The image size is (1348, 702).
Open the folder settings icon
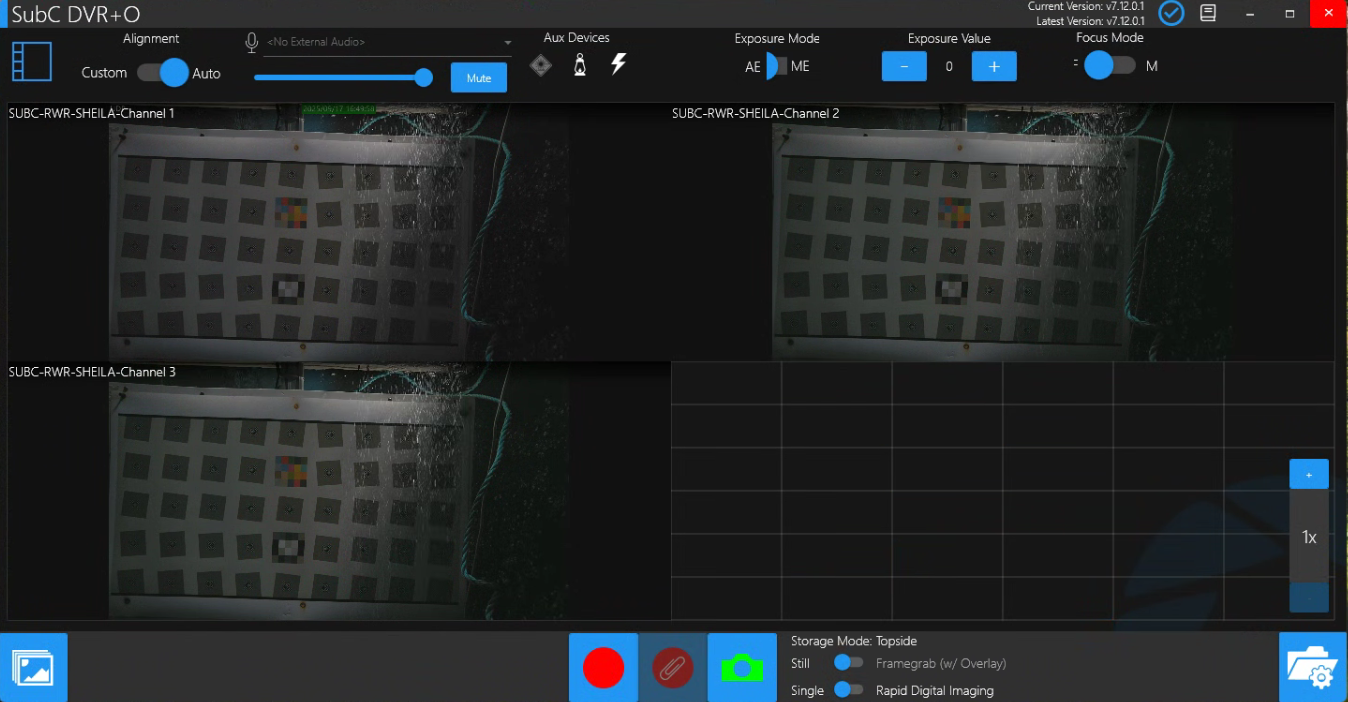pos(1312,667)
